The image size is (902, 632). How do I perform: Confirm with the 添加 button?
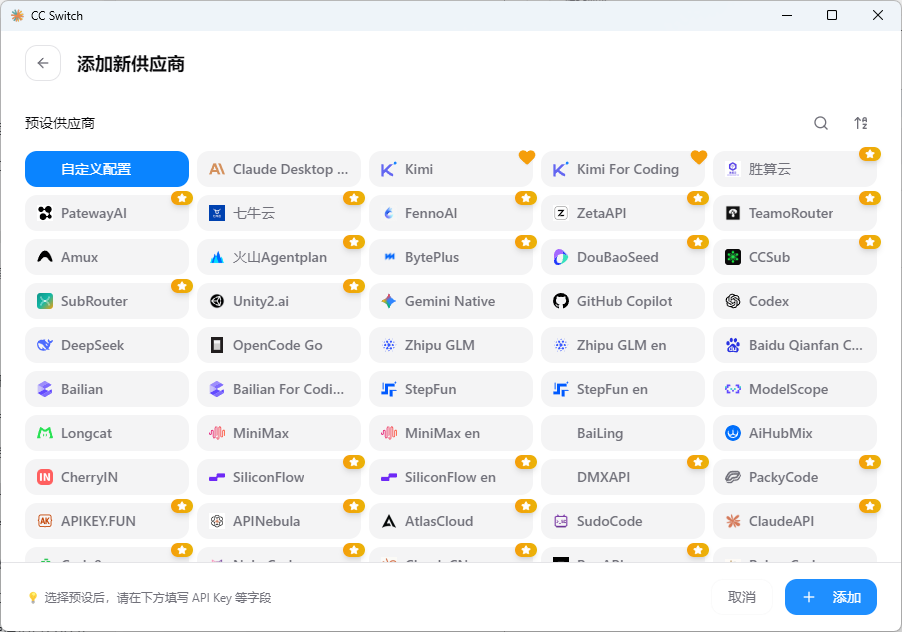pyautogui.click(x=831, y=597)
